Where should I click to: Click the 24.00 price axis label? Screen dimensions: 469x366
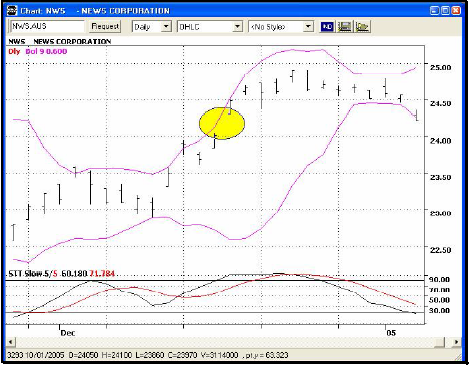[x=440, y=141]
